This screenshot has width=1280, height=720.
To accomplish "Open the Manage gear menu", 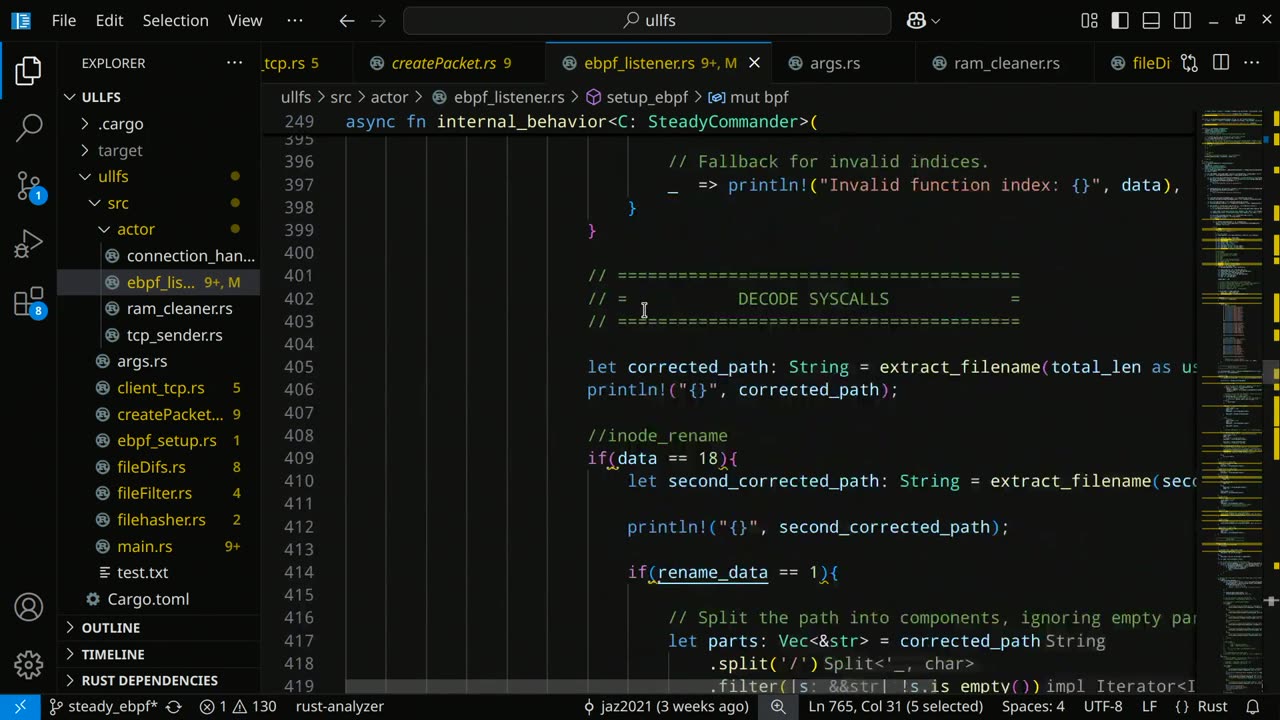I will pyautogui.click(x=29, y=663).
